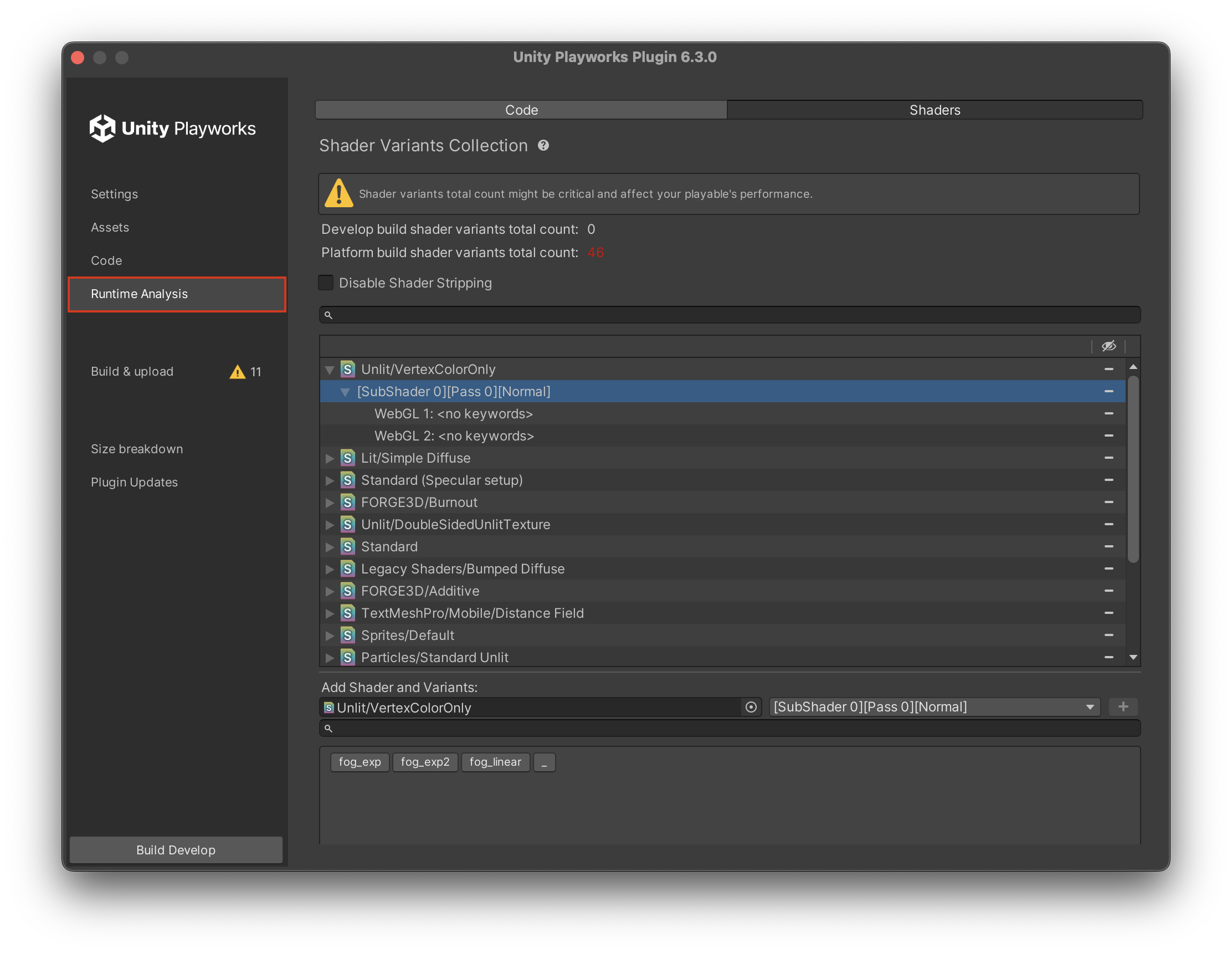1232x953 pixels.
Task: Click the shader list search field
Action: point(730,315)
